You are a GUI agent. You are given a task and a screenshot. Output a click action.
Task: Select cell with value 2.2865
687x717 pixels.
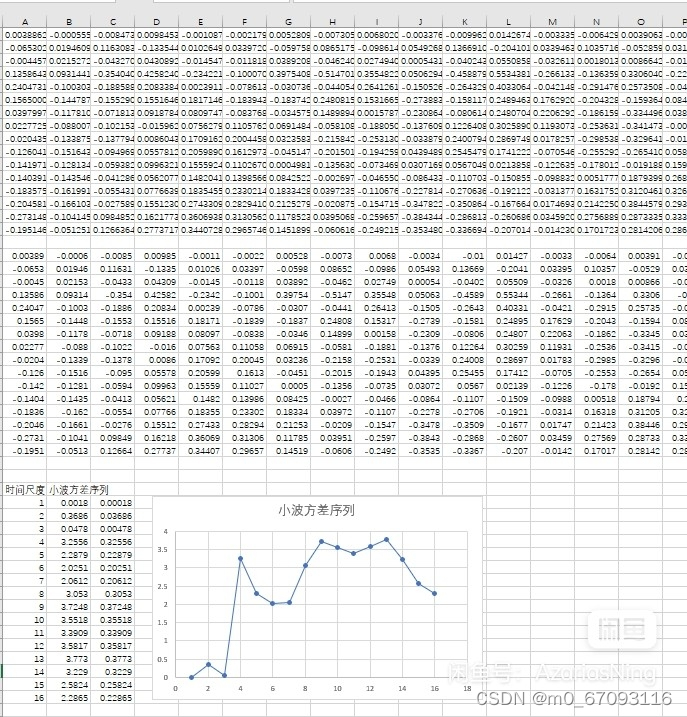[x=69, y=698]
